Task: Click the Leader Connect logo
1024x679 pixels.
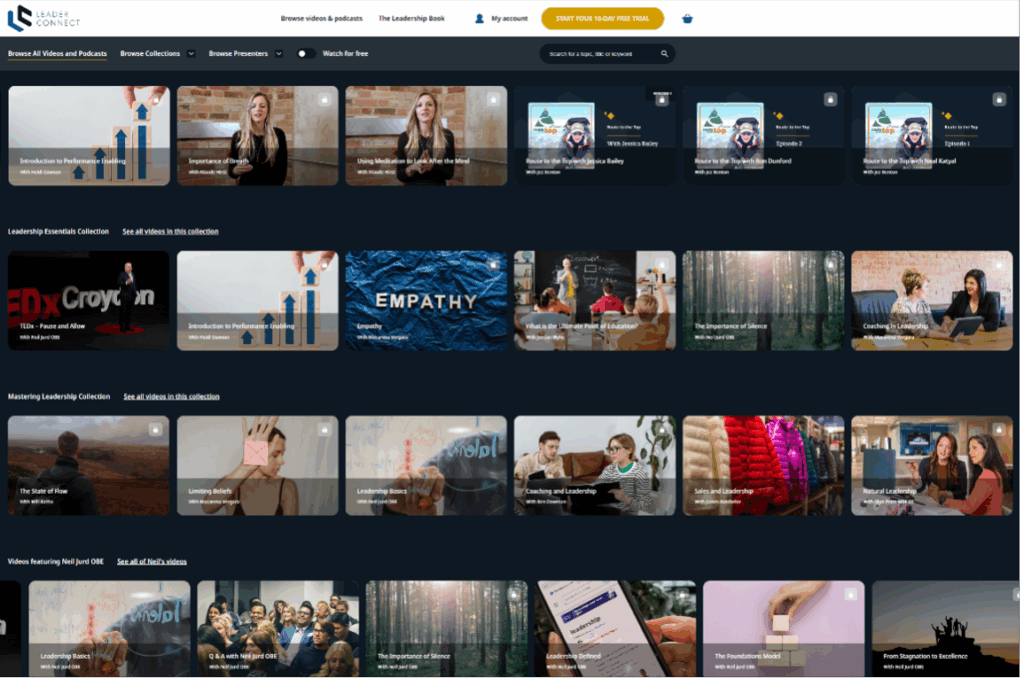Action: click(43, 18)
